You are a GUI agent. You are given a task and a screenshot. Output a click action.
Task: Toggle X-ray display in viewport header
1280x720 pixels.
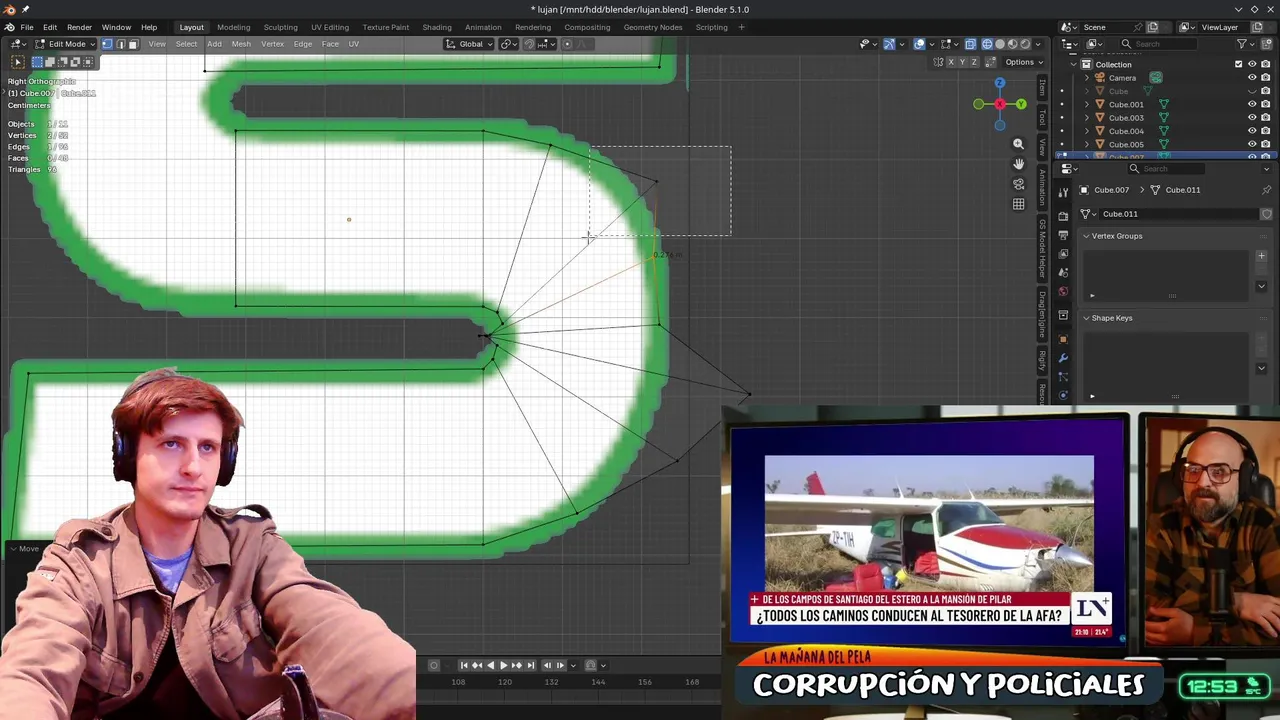point(971,44)
